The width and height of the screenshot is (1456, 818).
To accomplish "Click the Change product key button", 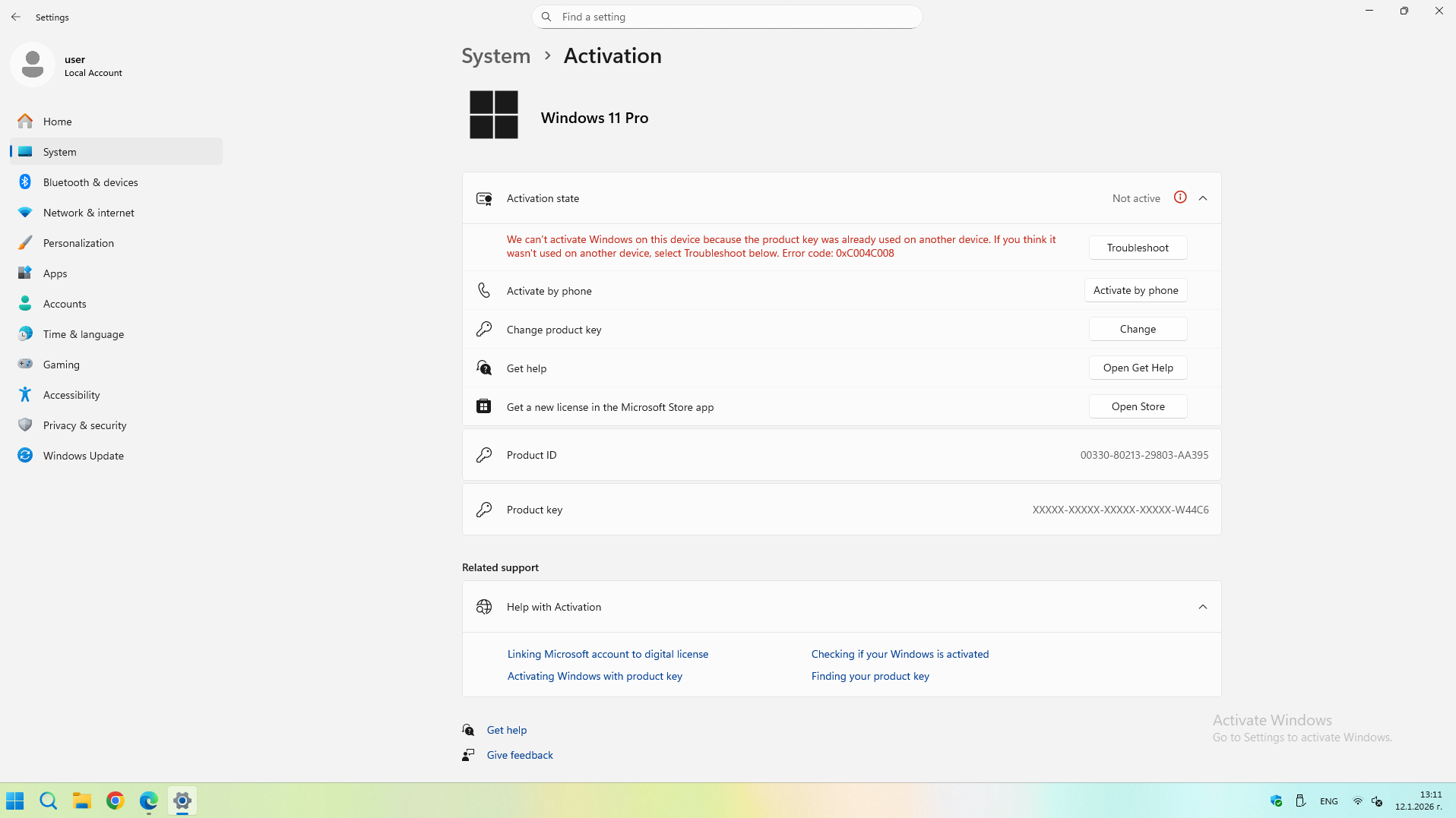I will [x=1138, y=329].
